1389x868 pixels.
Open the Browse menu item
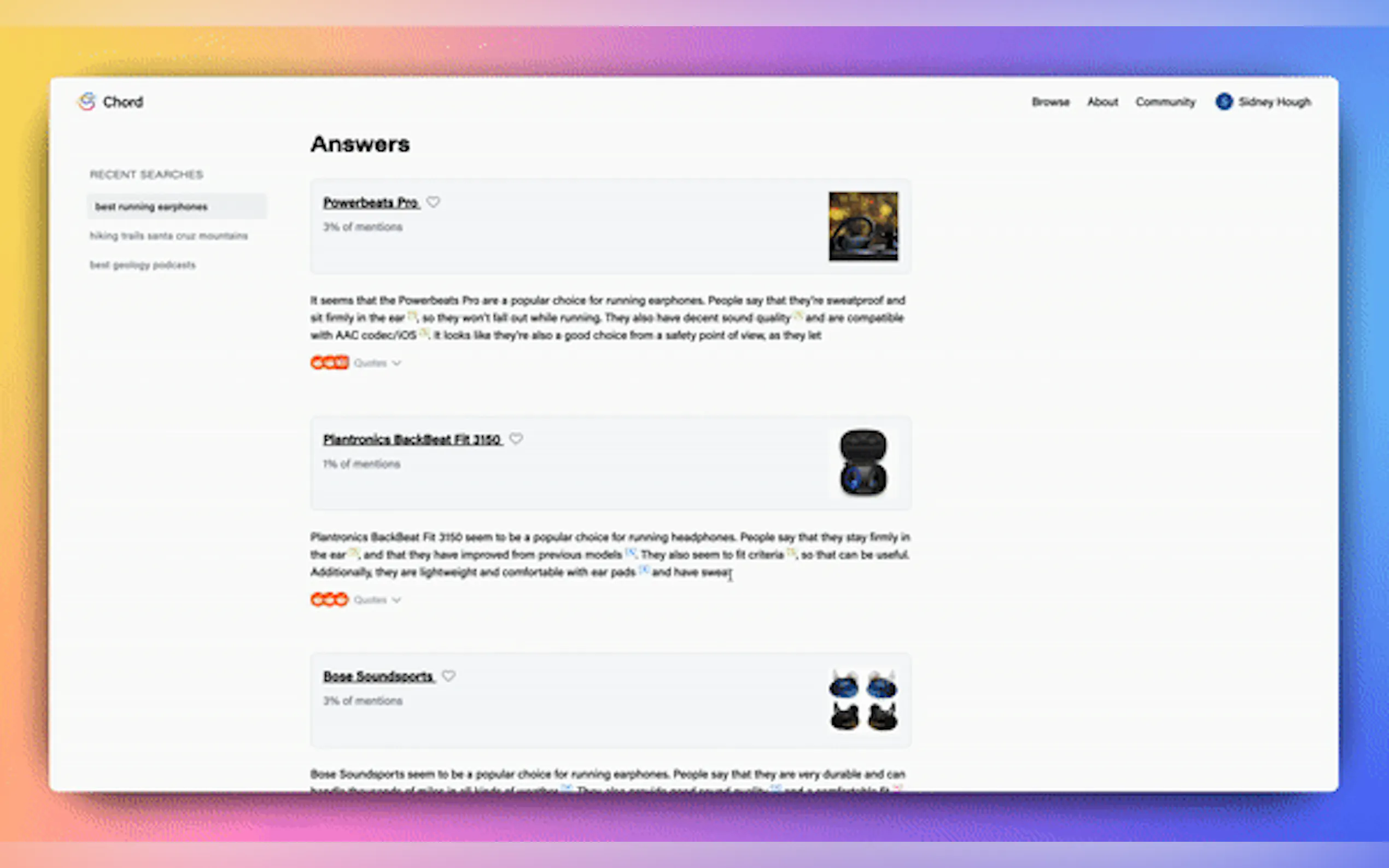1050,102
